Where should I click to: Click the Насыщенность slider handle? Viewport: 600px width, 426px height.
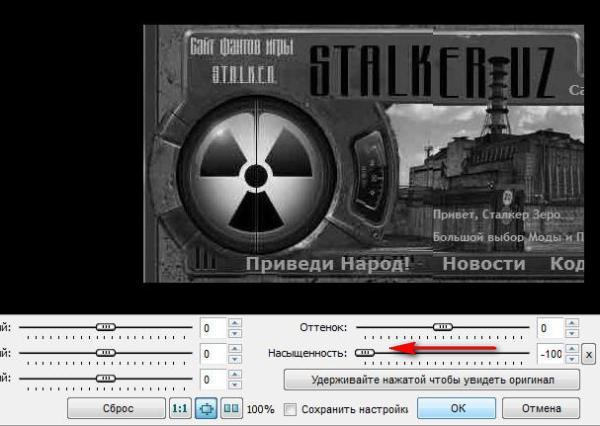(365, 353)
